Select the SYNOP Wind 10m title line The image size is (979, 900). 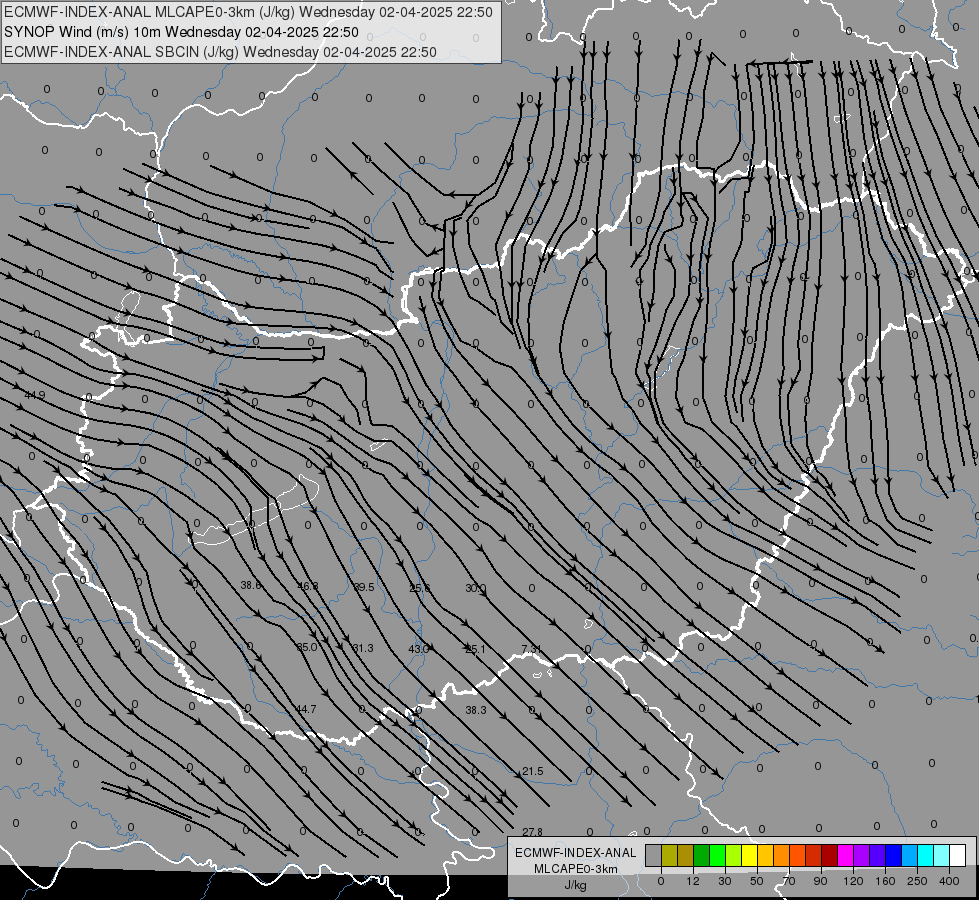(181, 32)
